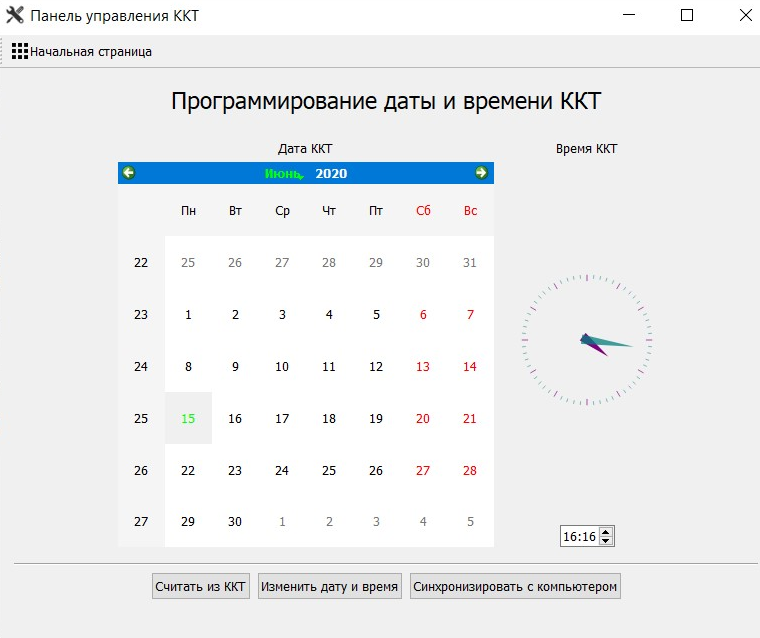Click Изменить дату и время button

click(330, 587)
